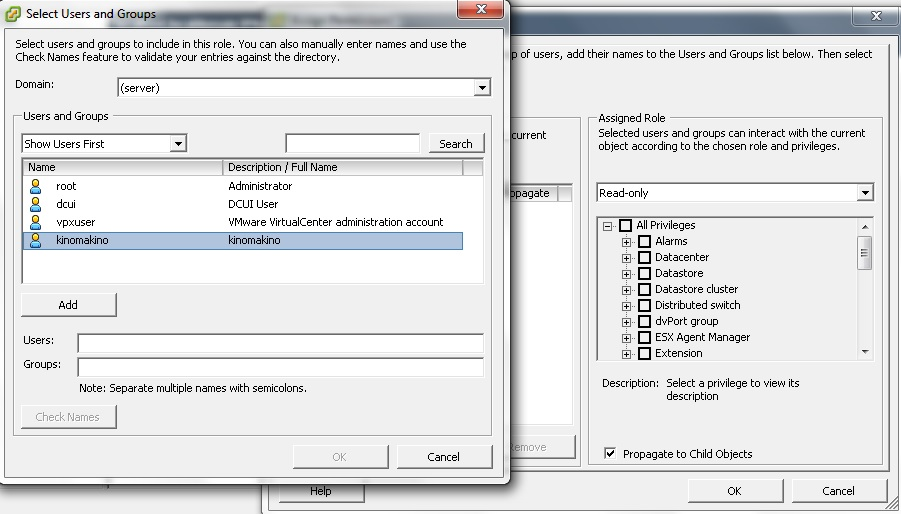Expand the Datacenter privilege node
This screenshot has height=514, width=901.
[627, 258]
